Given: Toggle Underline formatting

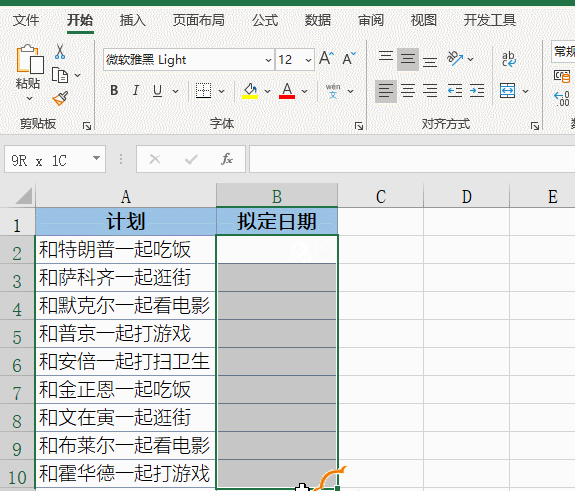Looking at the screenshot, I should click(x=157, y=90).
